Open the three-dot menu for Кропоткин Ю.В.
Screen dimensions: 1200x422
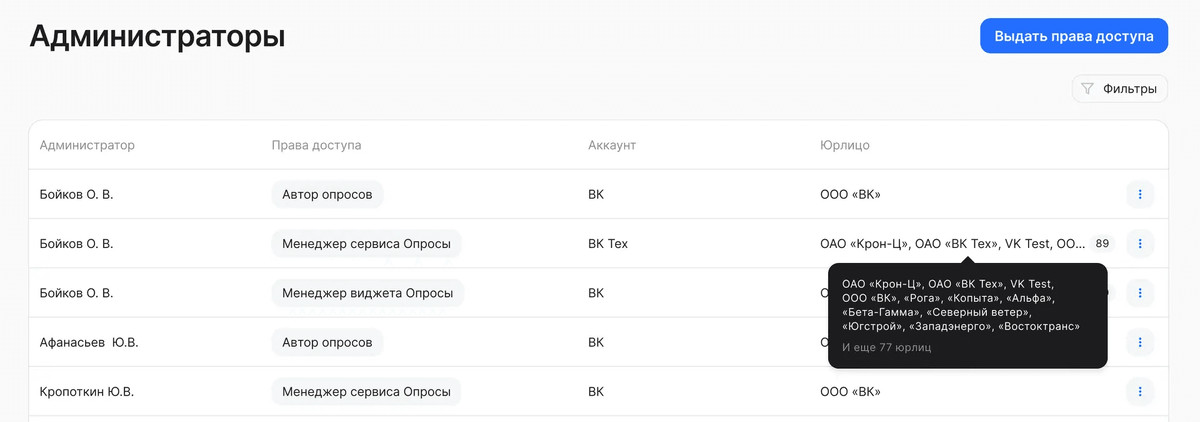point(1140,391)
